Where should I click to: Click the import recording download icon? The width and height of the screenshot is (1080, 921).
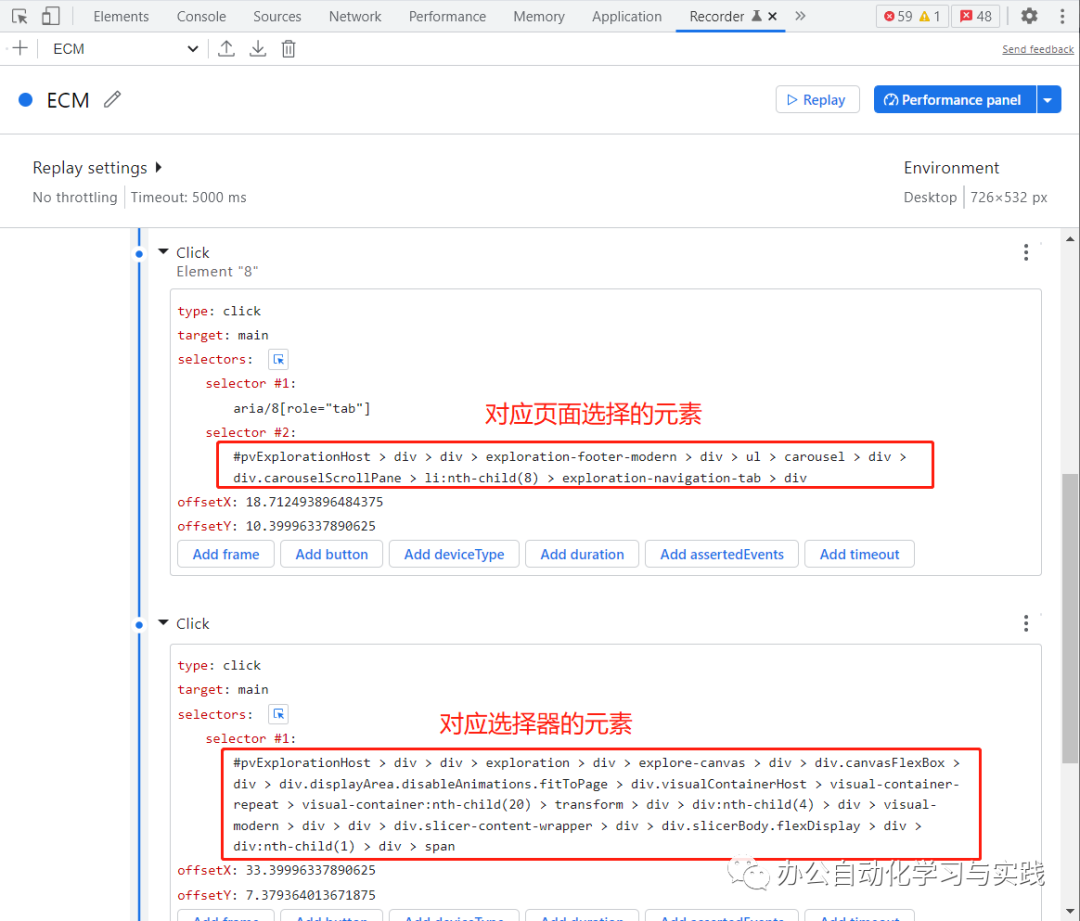[x=258, y=48]
